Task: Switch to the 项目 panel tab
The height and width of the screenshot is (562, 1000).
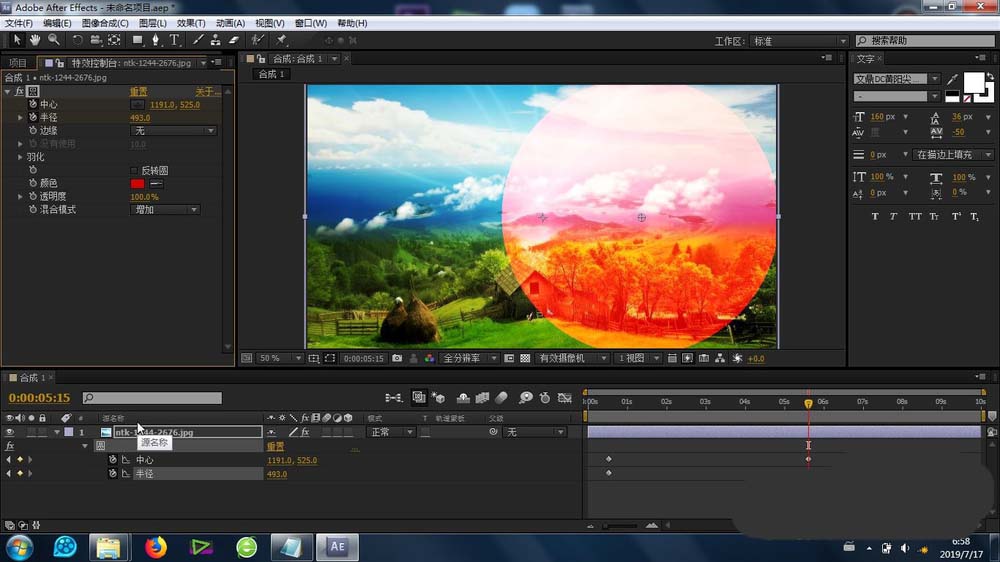Action: pyautogui.click(x=17, y=63)
